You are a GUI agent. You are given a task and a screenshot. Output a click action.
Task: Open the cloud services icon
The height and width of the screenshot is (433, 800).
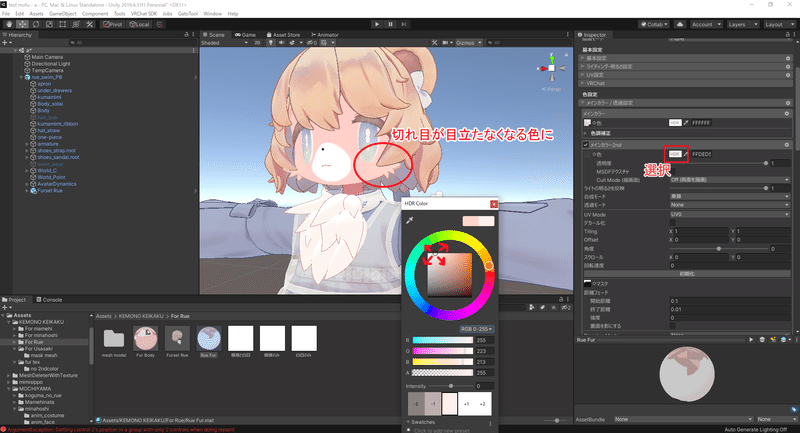click(680, 24)
